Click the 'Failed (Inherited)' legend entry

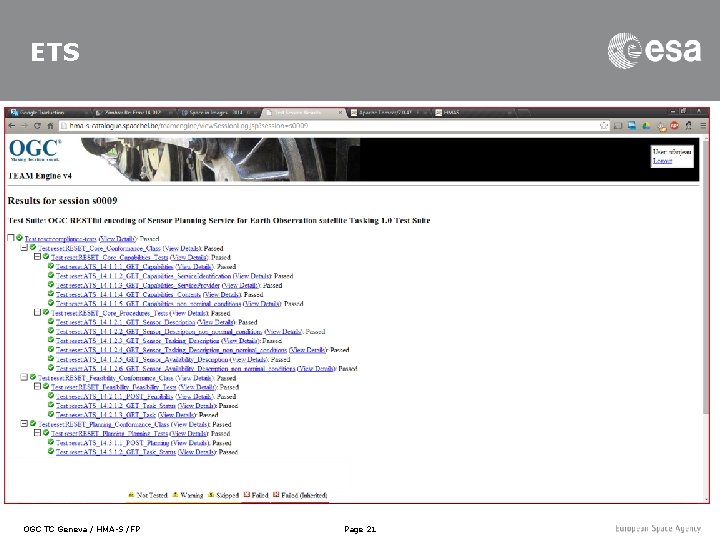tap(300, 495)
